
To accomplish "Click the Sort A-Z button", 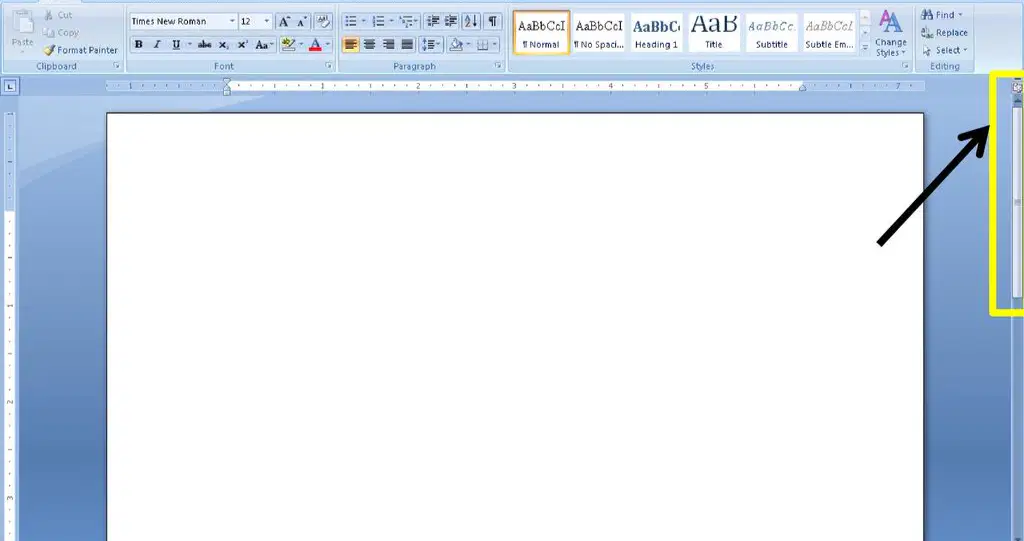I will [471, 22].
